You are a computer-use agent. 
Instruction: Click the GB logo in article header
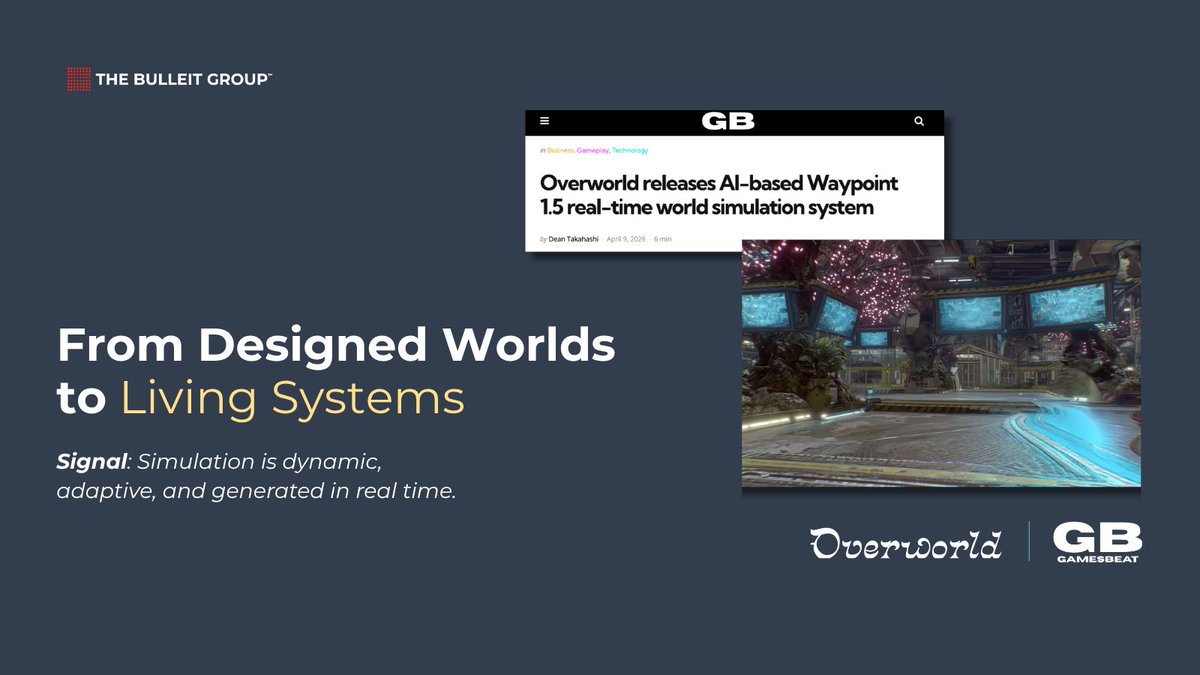tap(728, 122)
